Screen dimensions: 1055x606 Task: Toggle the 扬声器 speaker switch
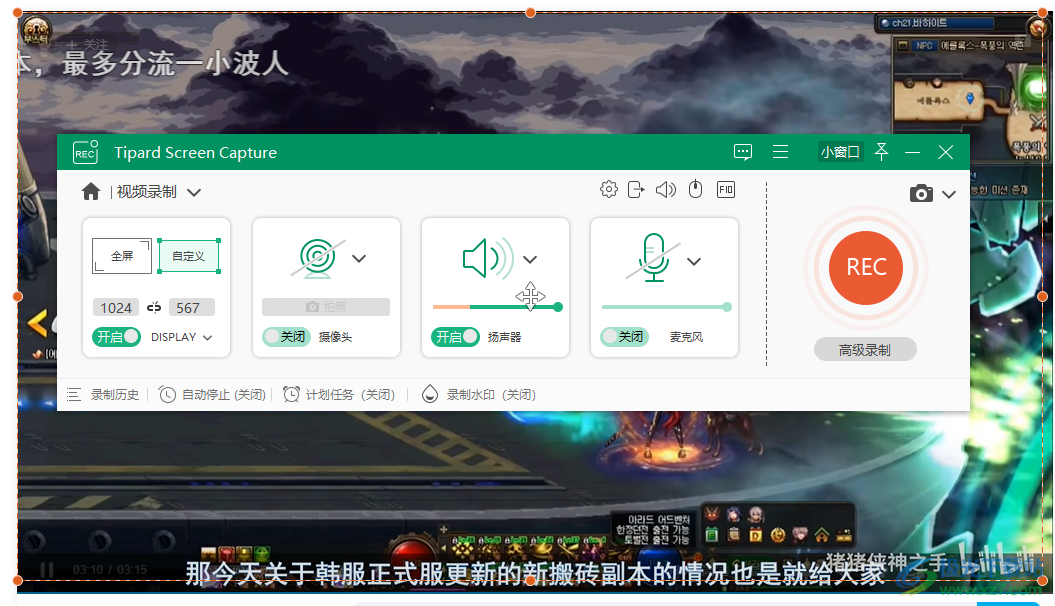(x=456, y=336)
